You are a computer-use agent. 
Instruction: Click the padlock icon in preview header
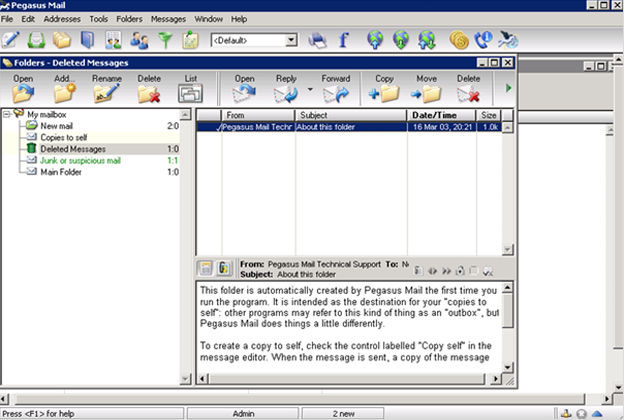460,271
